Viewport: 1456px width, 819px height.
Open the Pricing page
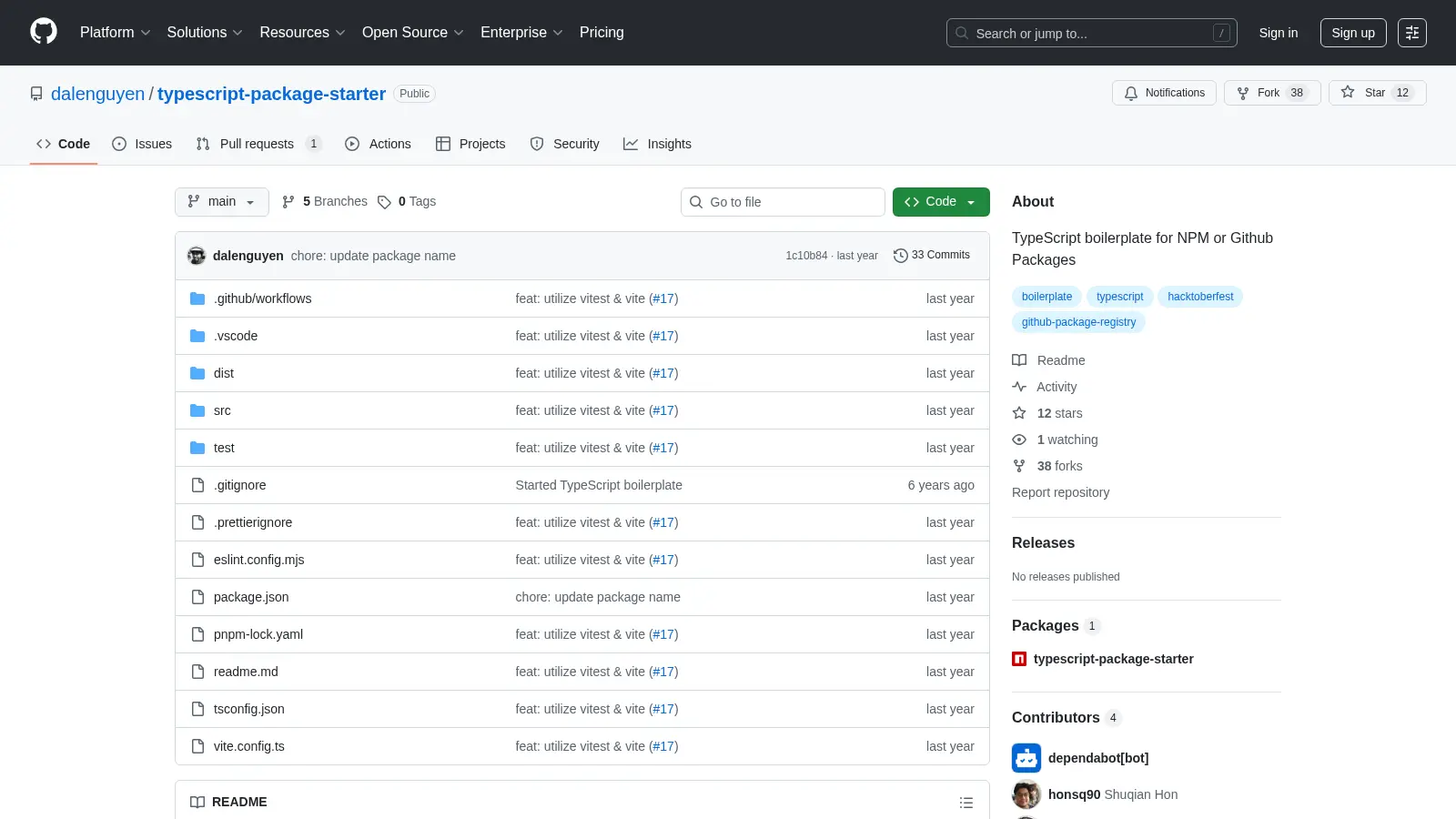602,33
